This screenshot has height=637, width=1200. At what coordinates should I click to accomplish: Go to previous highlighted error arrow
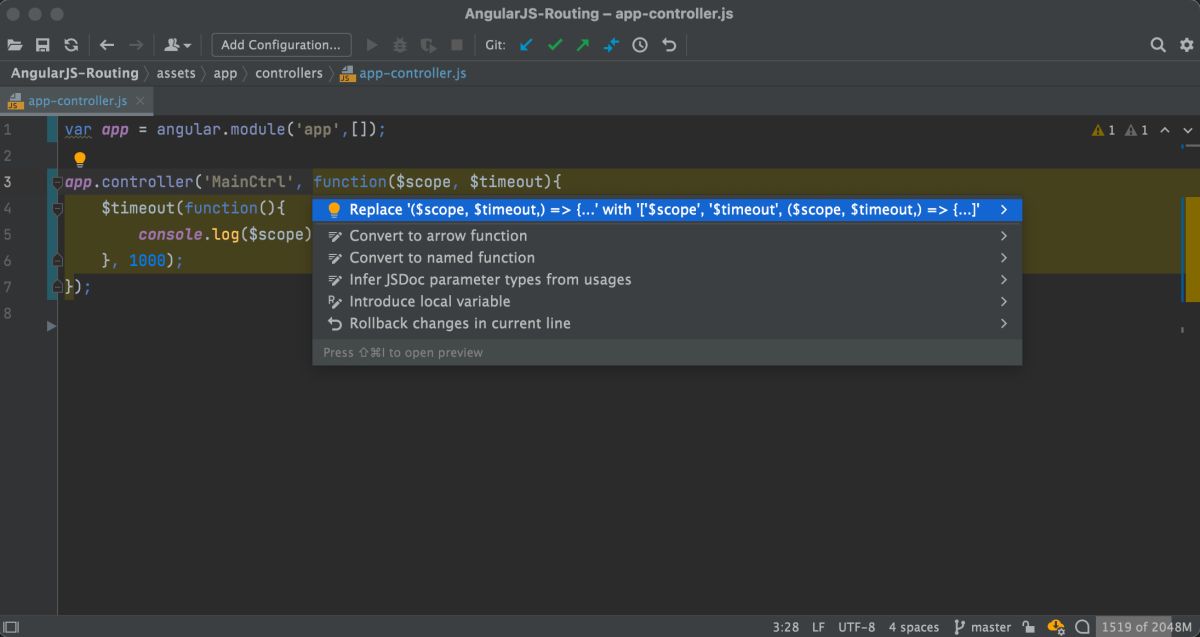pyautogui.click(x=1167, y=130)
